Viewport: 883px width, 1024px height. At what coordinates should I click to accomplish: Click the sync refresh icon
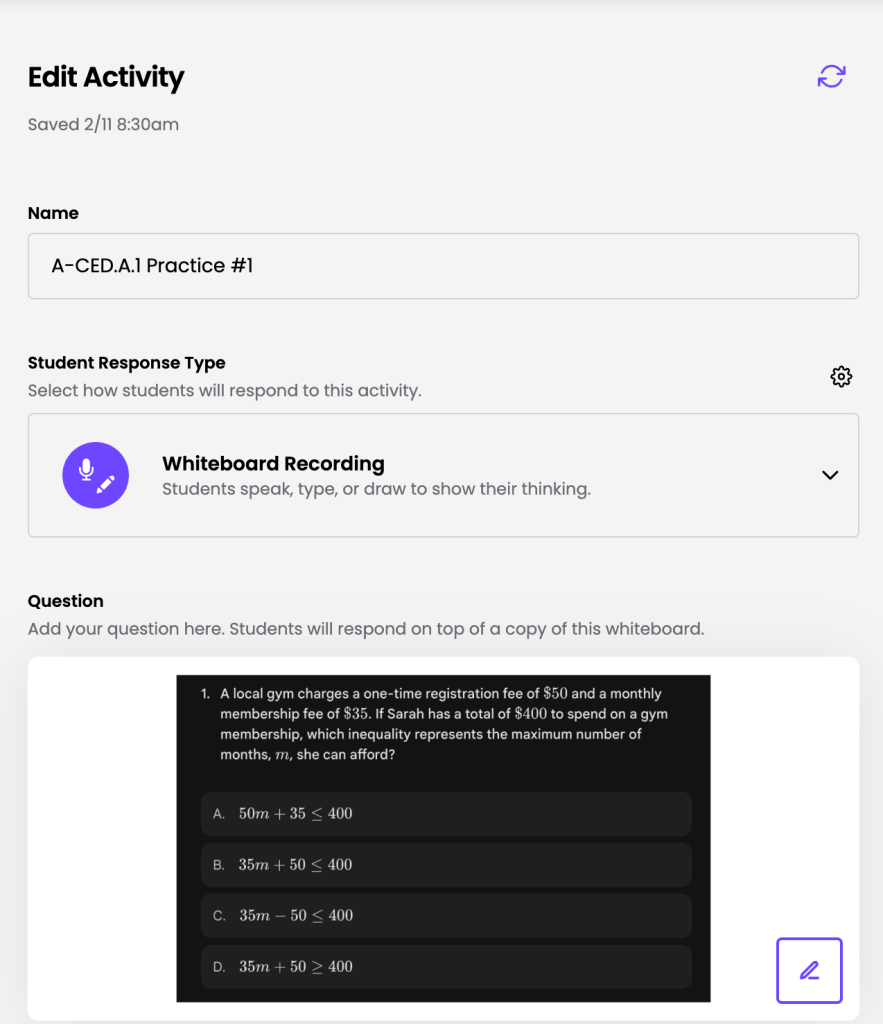[831, 76]
